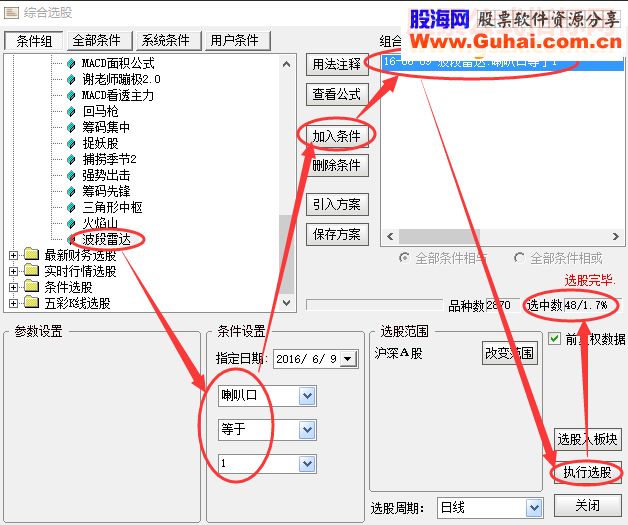Viewport: 628px width, 525px height.
Task: Open the 等于 comparison dropdown
Action: pos(308,430)
